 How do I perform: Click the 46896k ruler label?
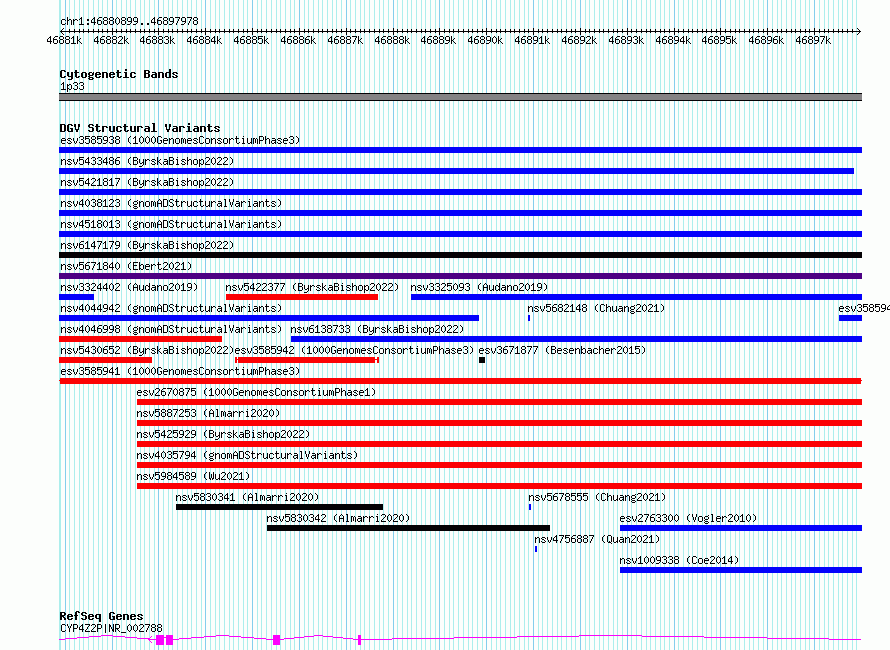(x=766, y=40)
